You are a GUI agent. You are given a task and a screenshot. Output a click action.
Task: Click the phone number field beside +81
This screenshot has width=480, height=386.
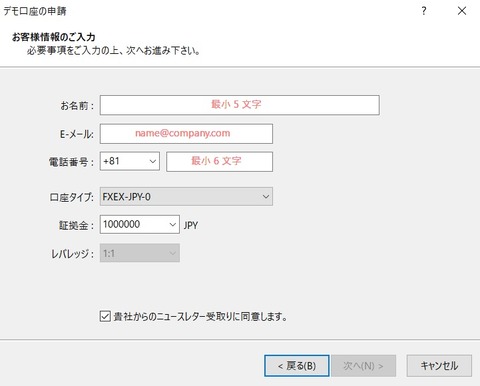[x=219, y=162]
